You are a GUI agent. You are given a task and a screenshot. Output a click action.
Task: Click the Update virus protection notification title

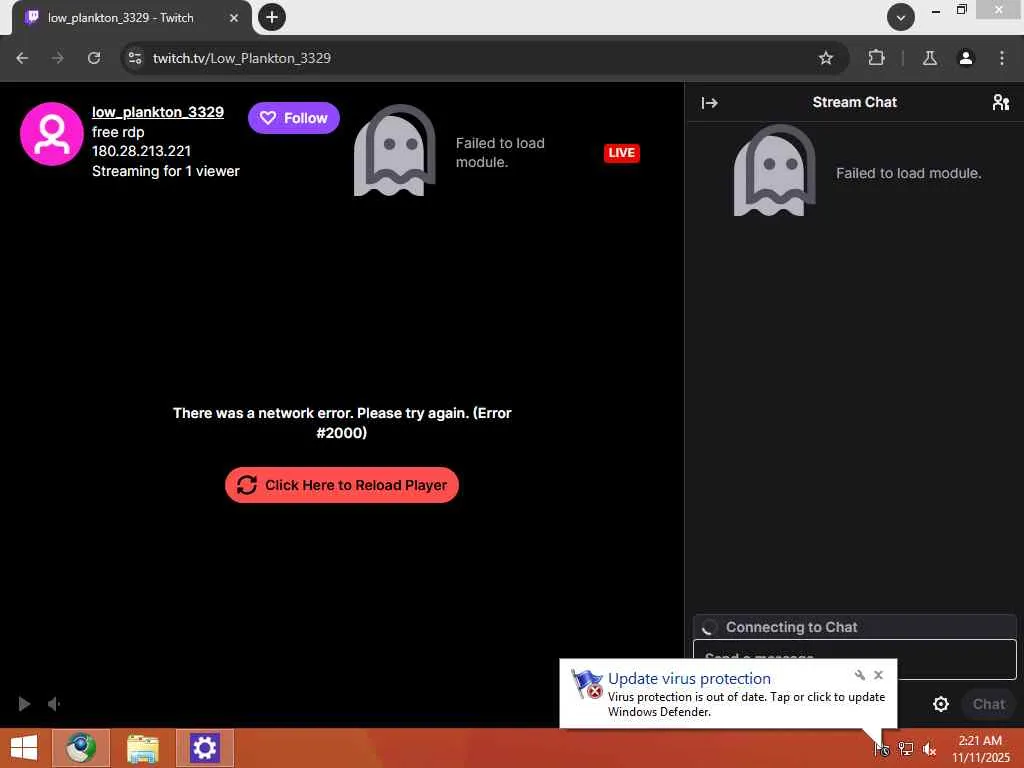point(689,679)
